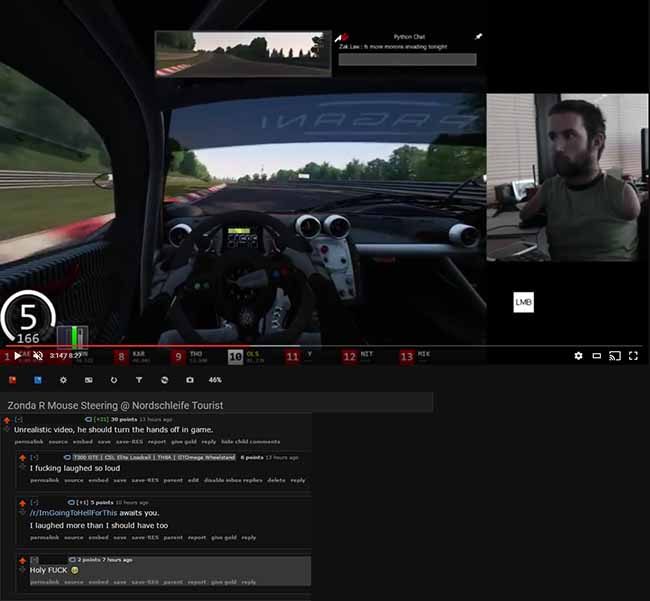This screenshot has width=650, height=601.
Task: Downvote the 'laughed so loud' comment
Action: (x=22, y=467)
